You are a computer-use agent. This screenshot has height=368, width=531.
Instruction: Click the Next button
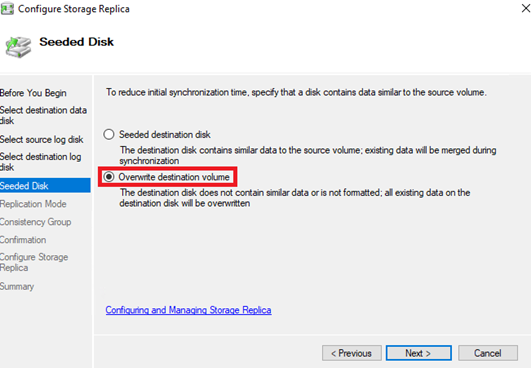pyautogui.click(x=419, y=353)
